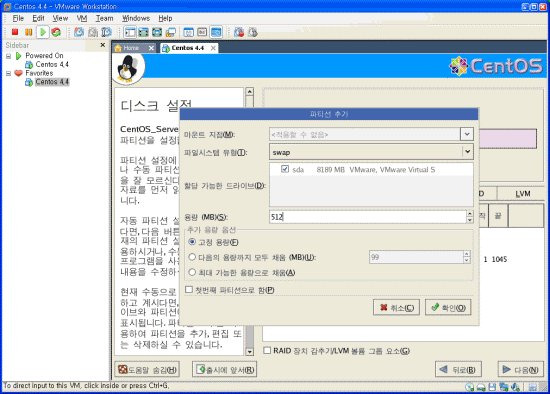The image size is (550, 394).
Task: Click the CD-ROM device status bar icon
Action: tap(470, 387)
